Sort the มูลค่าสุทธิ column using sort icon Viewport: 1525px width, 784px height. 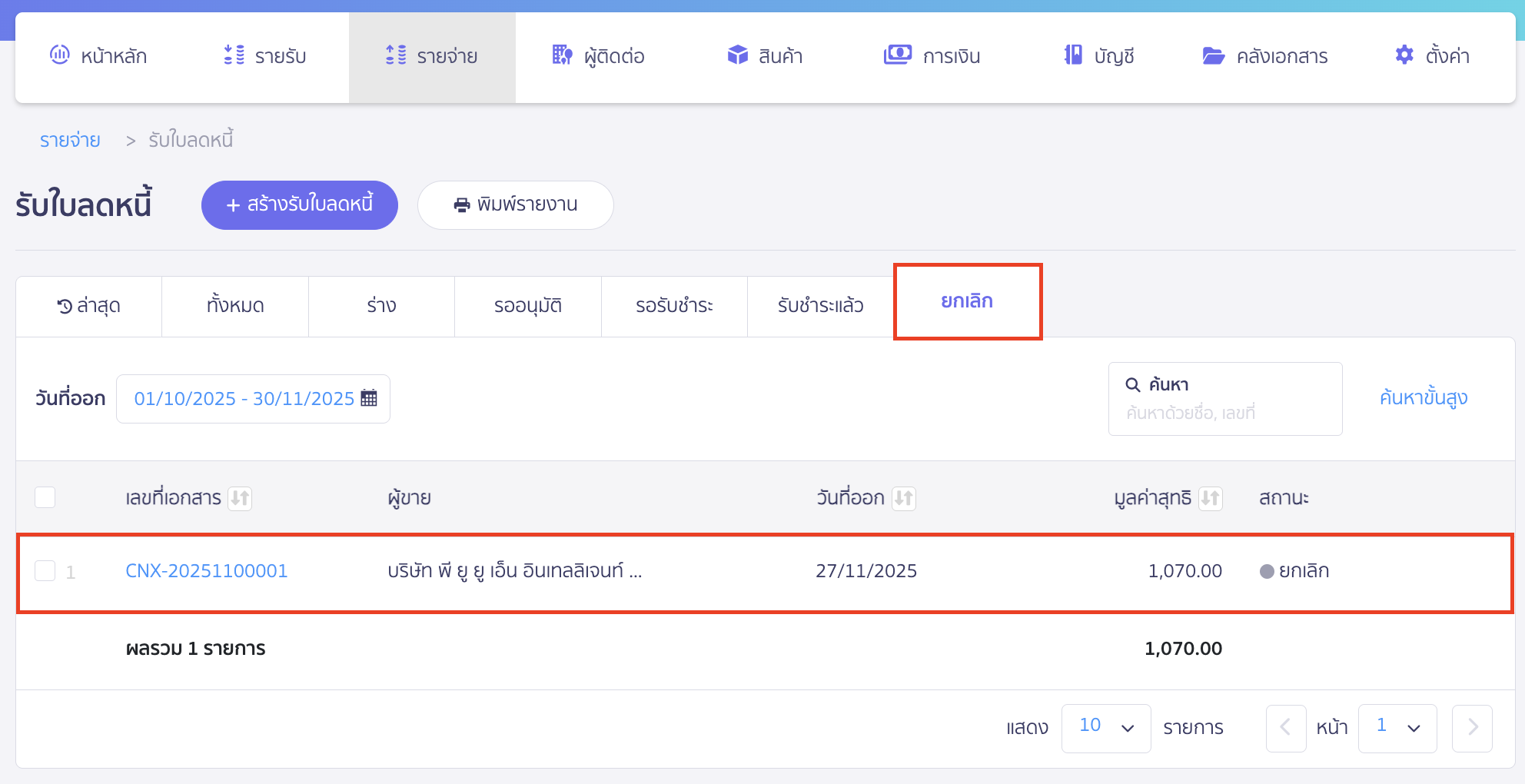[1211, 498]
